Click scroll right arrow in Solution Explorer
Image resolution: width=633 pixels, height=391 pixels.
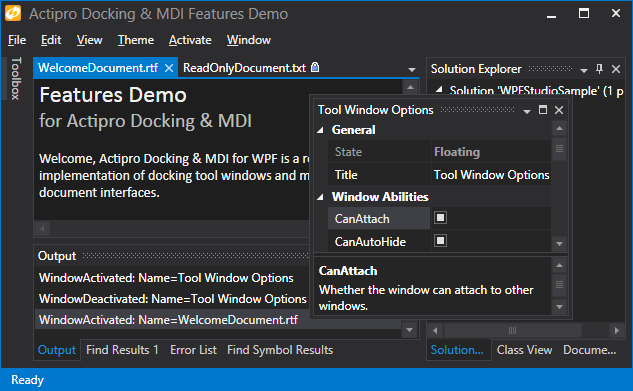click(x=616, y=330)
